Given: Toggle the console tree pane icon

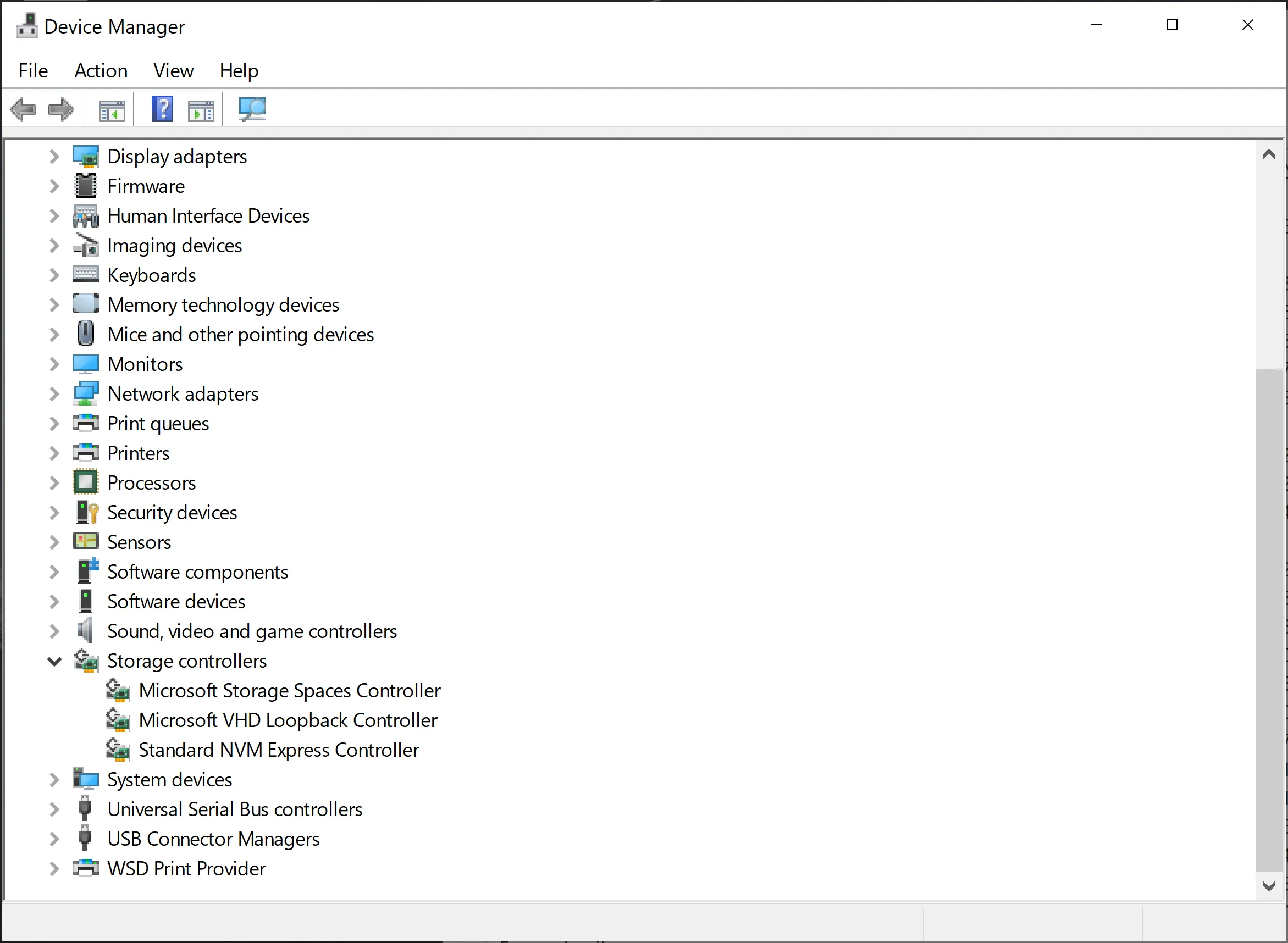Looking at the screenshot, I should (x=112, y=109).
